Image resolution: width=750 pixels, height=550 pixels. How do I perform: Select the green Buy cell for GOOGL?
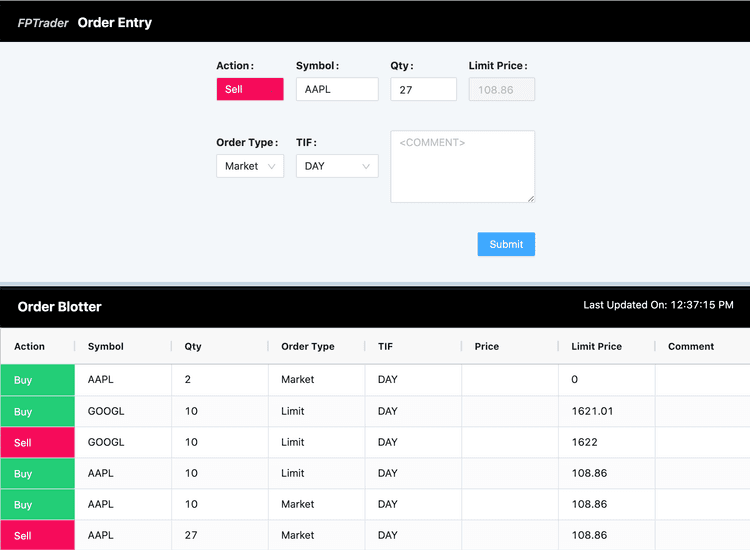[38, 411]
